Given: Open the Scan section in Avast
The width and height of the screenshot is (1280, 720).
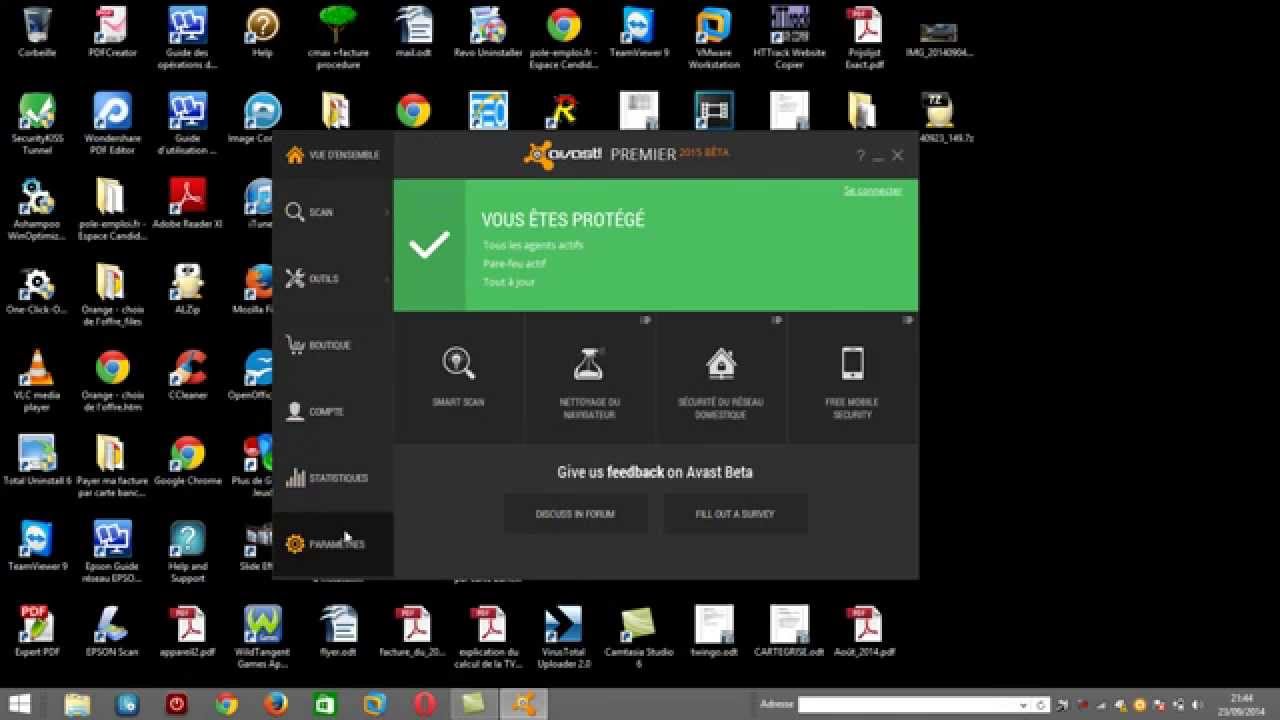Looking at the screenshot, I should (x=333, y=212).
